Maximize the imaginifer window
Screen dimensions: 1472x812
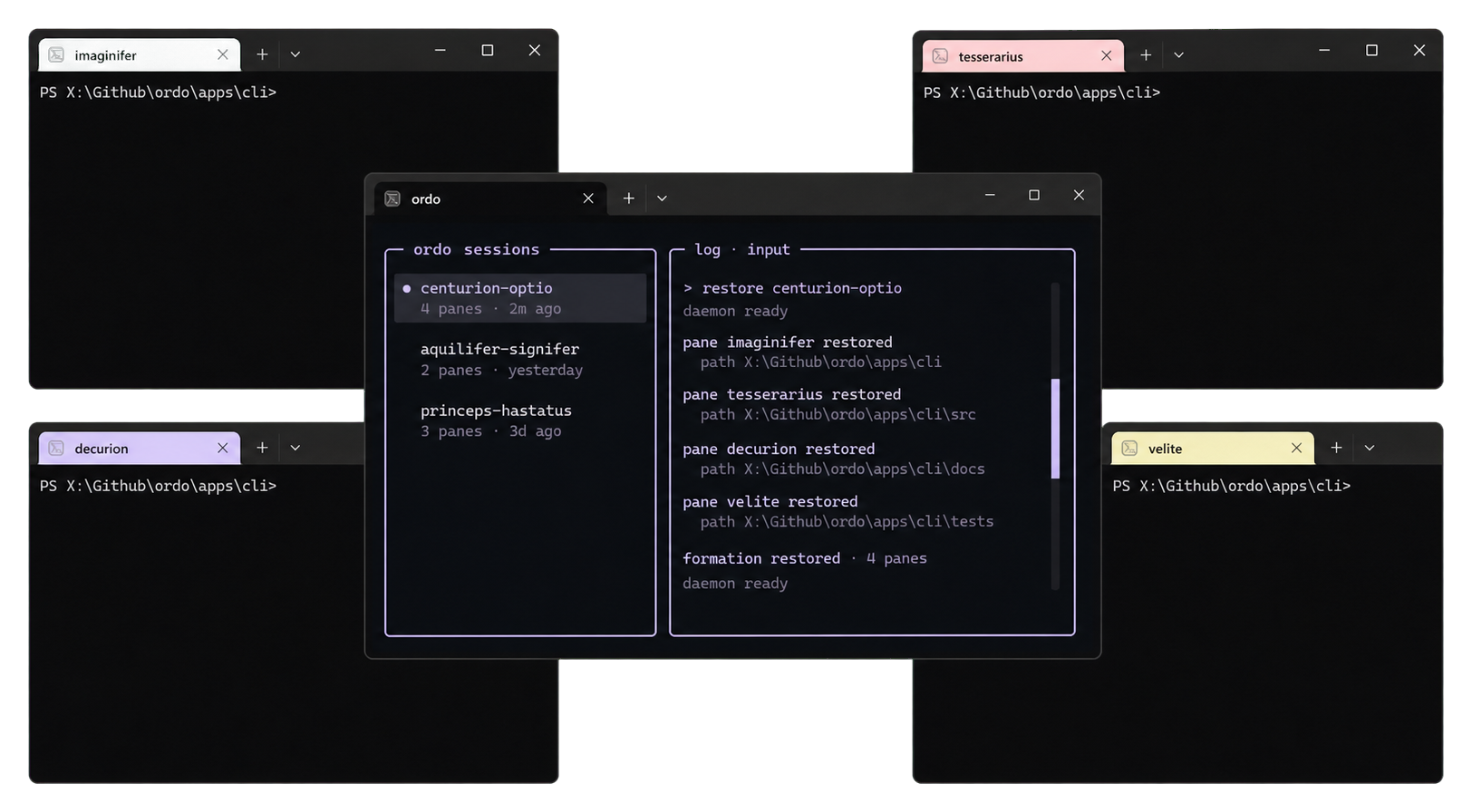(x=488, y=50)
